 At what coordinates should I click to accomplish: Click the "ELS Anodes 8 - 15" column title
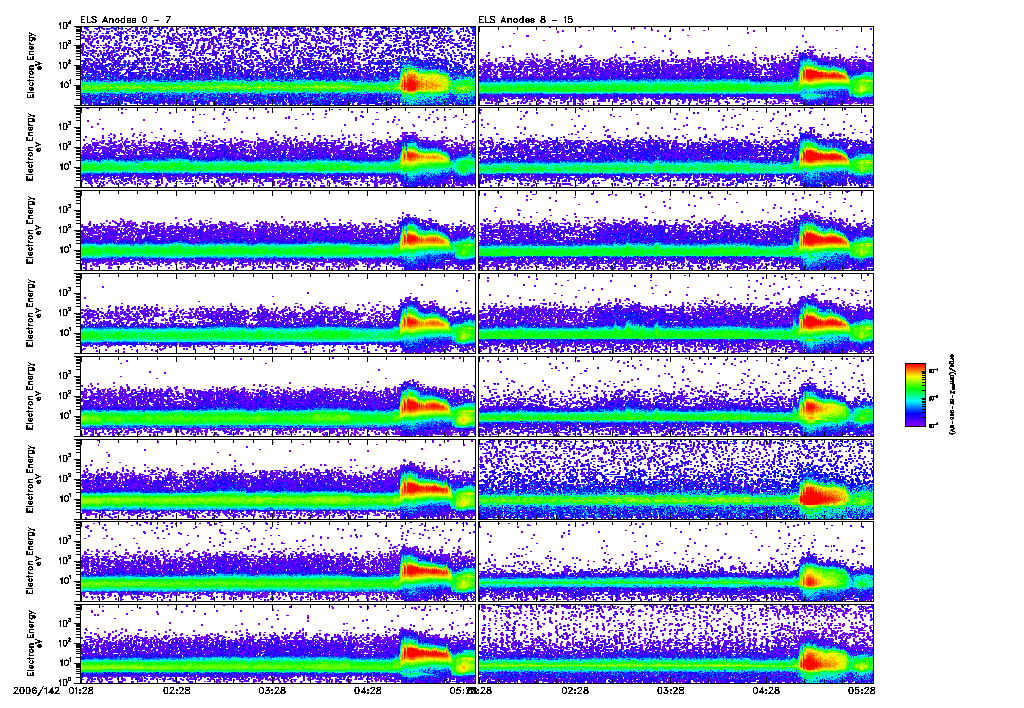coord(526,20)
